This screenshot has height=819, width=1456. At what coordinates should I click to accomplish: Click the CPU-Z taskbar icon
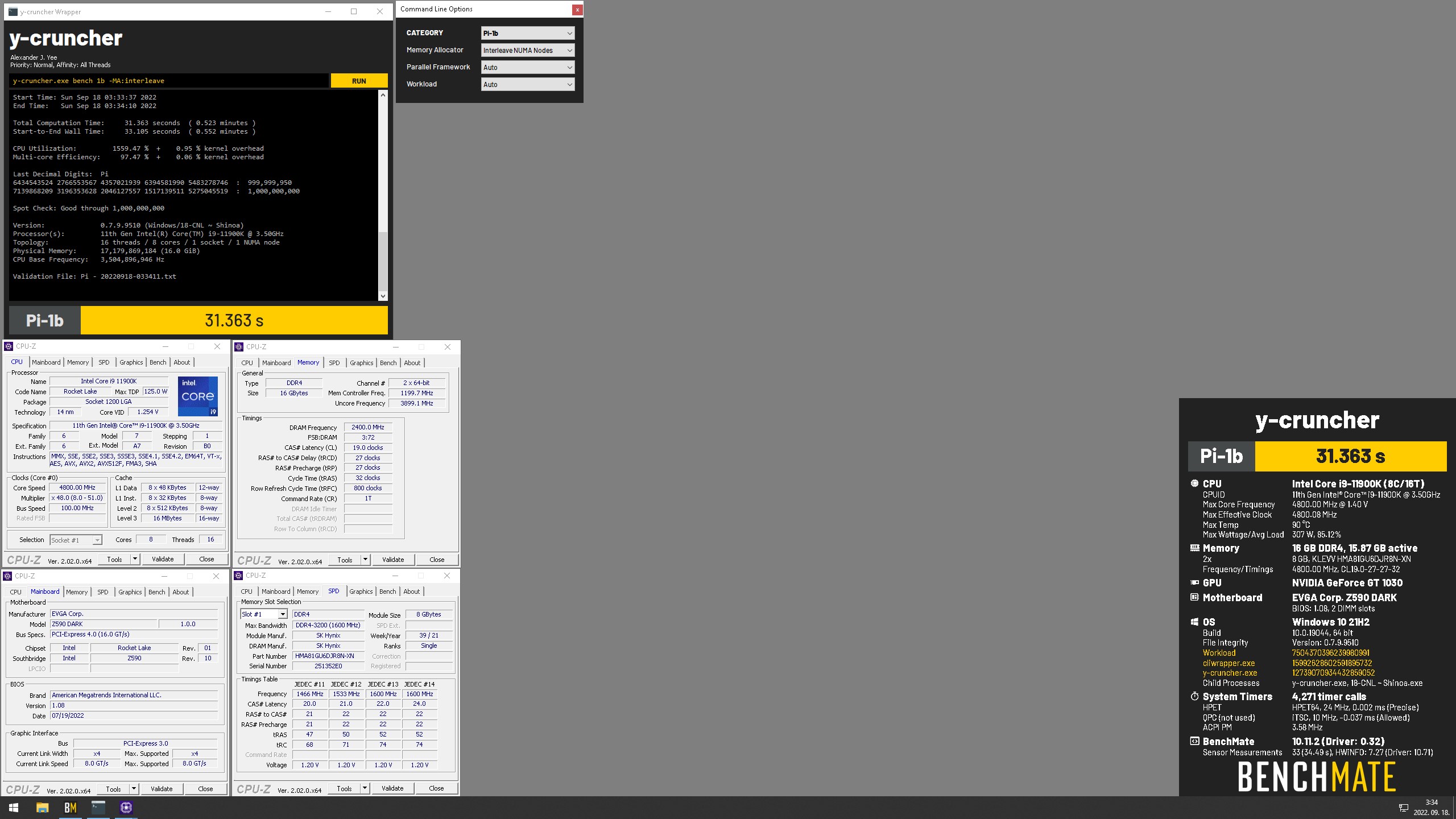pyautogui.click(x=126, y=808)
